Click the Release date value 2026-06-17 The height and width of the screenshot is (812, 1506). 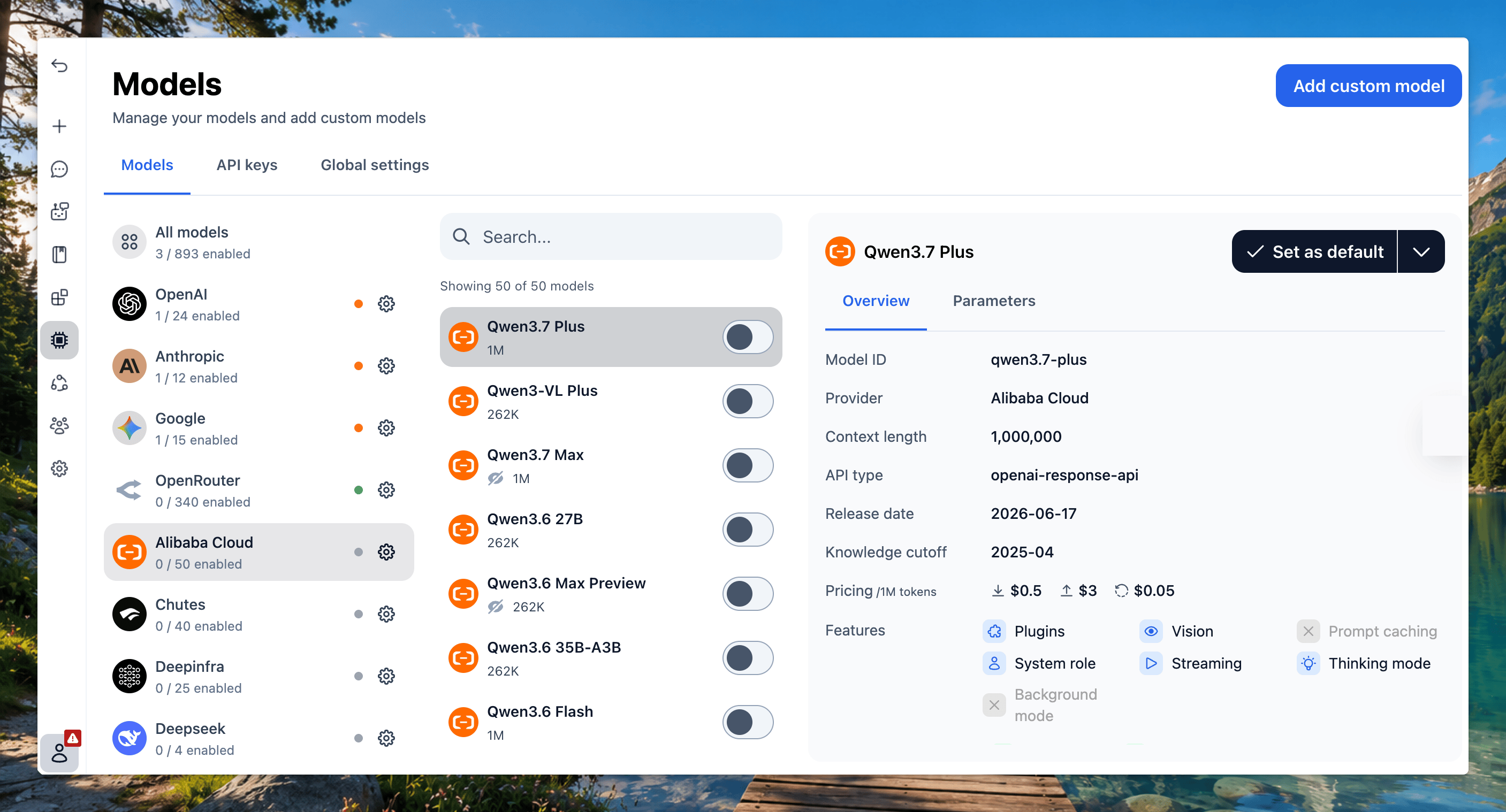[1033, 514]
